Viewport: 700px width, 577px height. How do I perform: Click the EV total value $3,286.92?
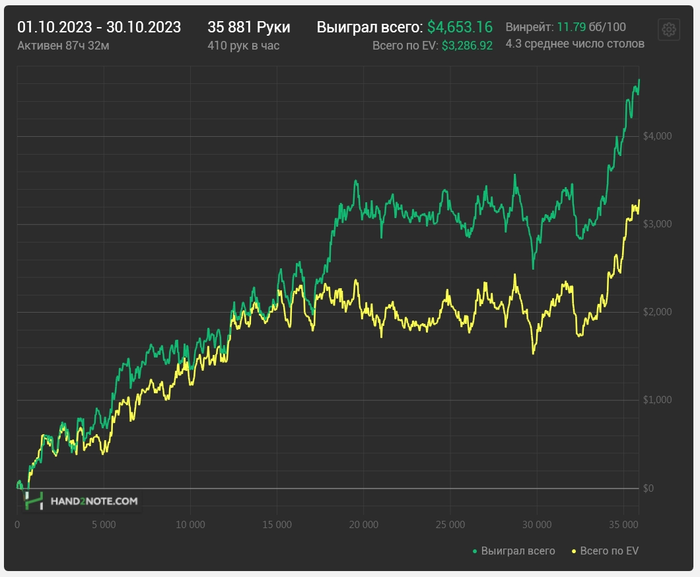[467, 46]
